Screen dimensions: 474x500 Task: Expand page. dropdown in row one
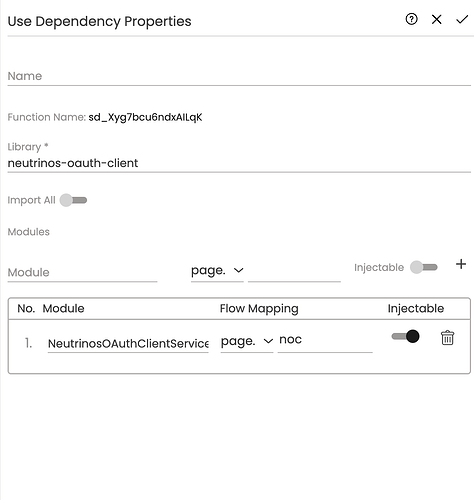(247, 341)
